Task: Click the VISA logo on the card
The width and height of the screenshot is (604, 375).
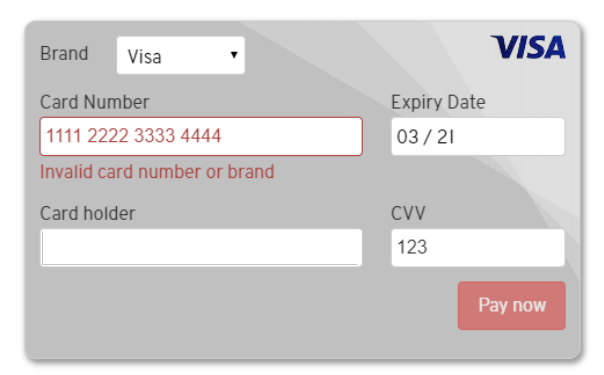Action: [528, 47]
